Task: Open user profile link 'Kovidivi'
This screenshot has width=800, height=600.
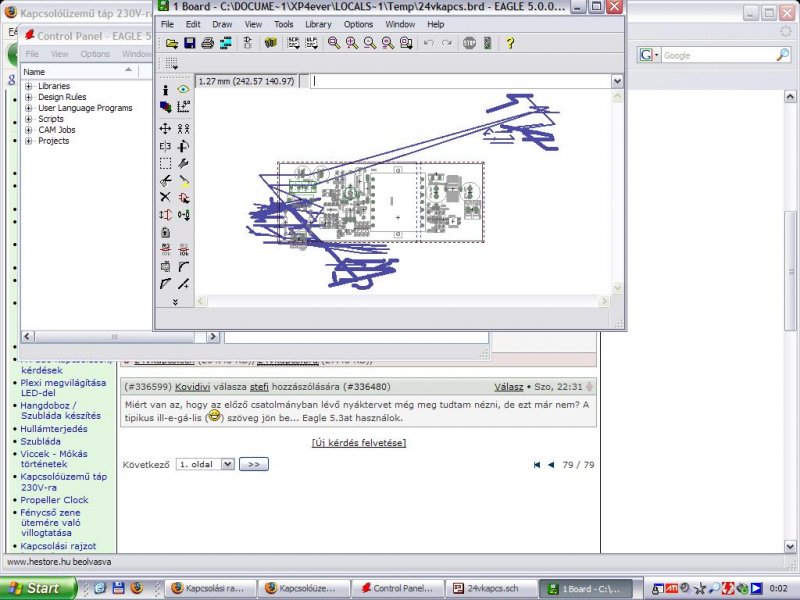Action: [192, 387]
